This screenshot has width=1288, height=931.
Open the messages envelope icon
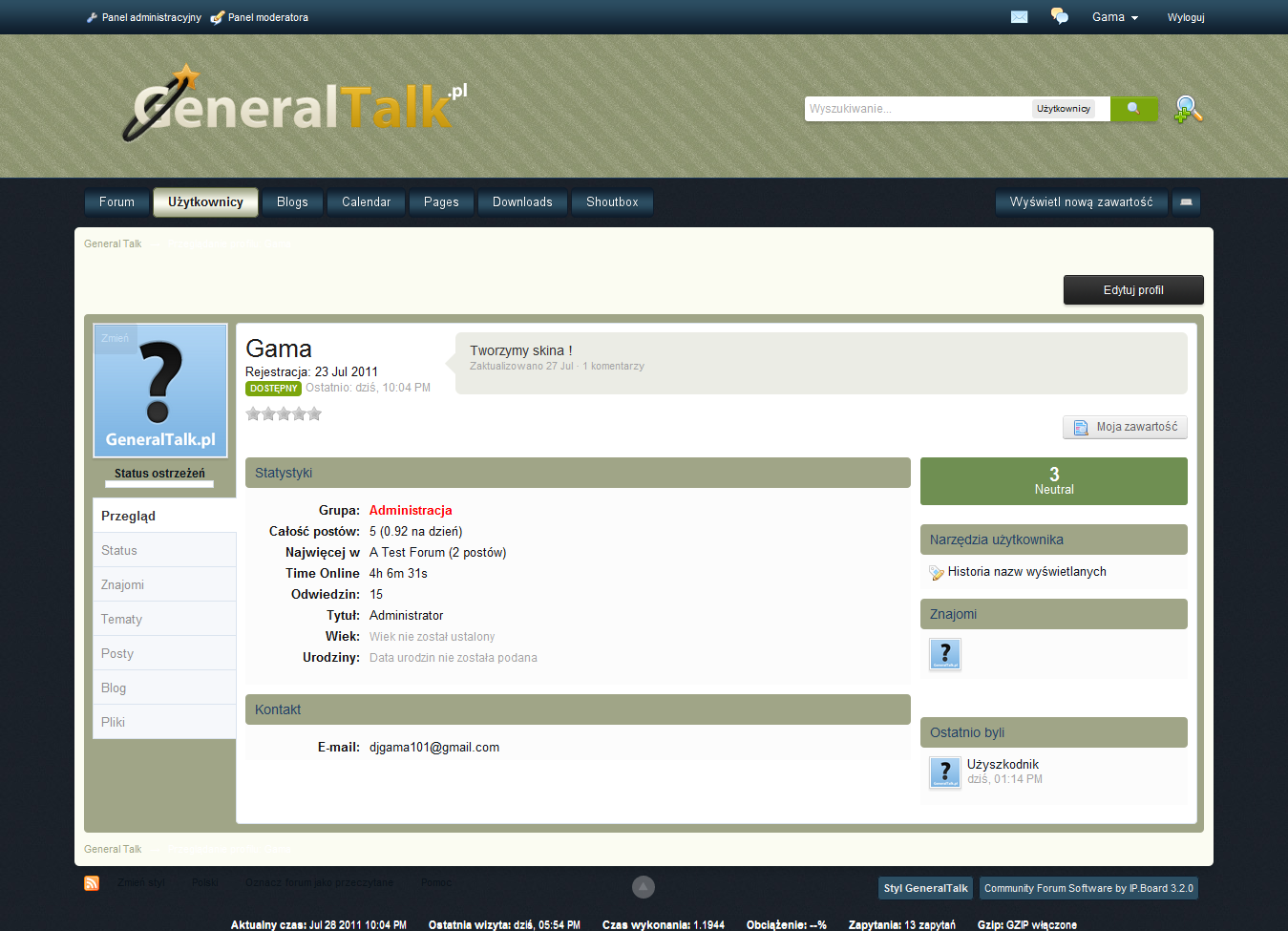(1019, 17)
